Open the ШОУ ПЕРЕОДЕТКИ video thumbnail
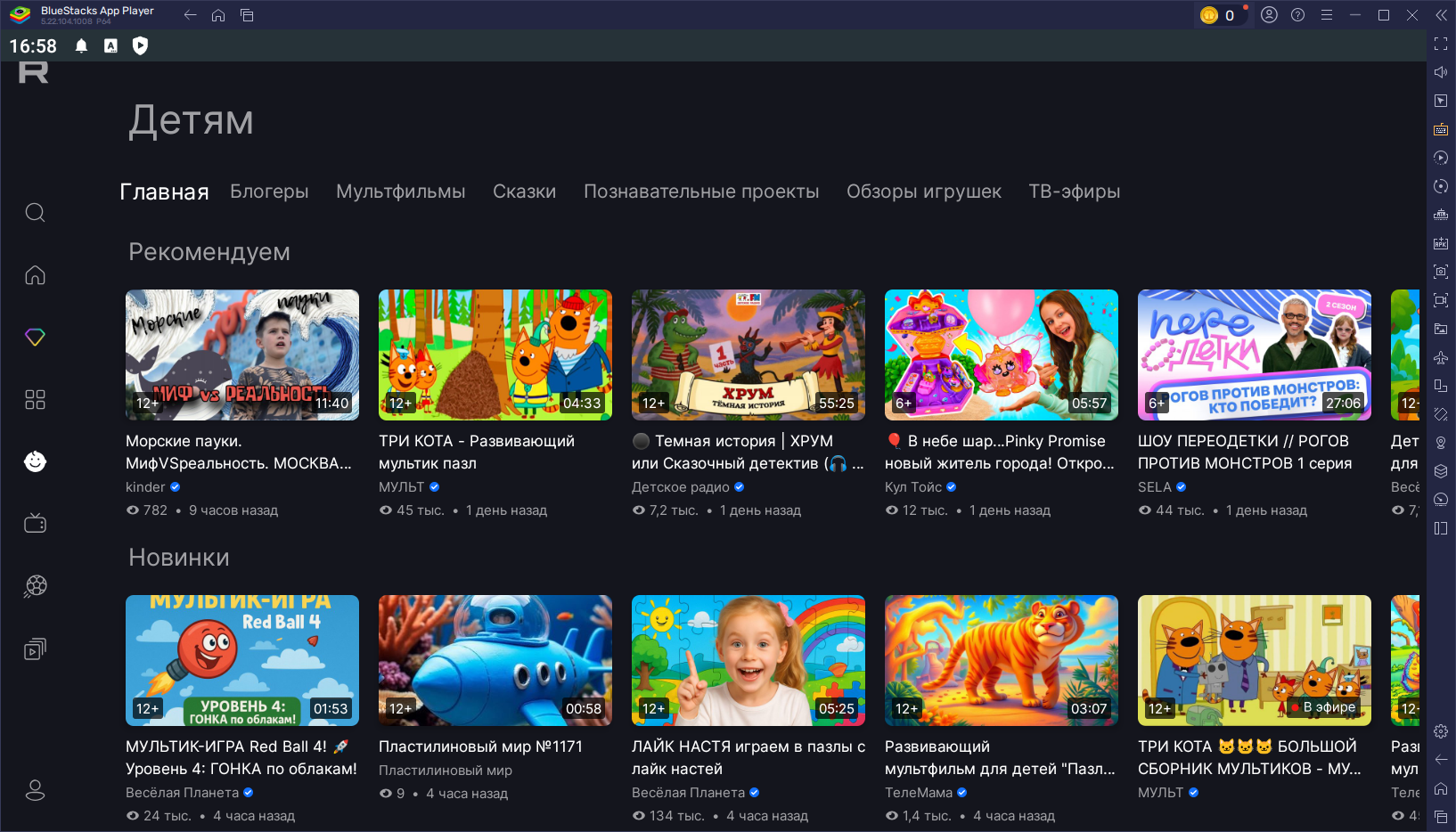This screenshot has width=1456, height=832. 1255,355
